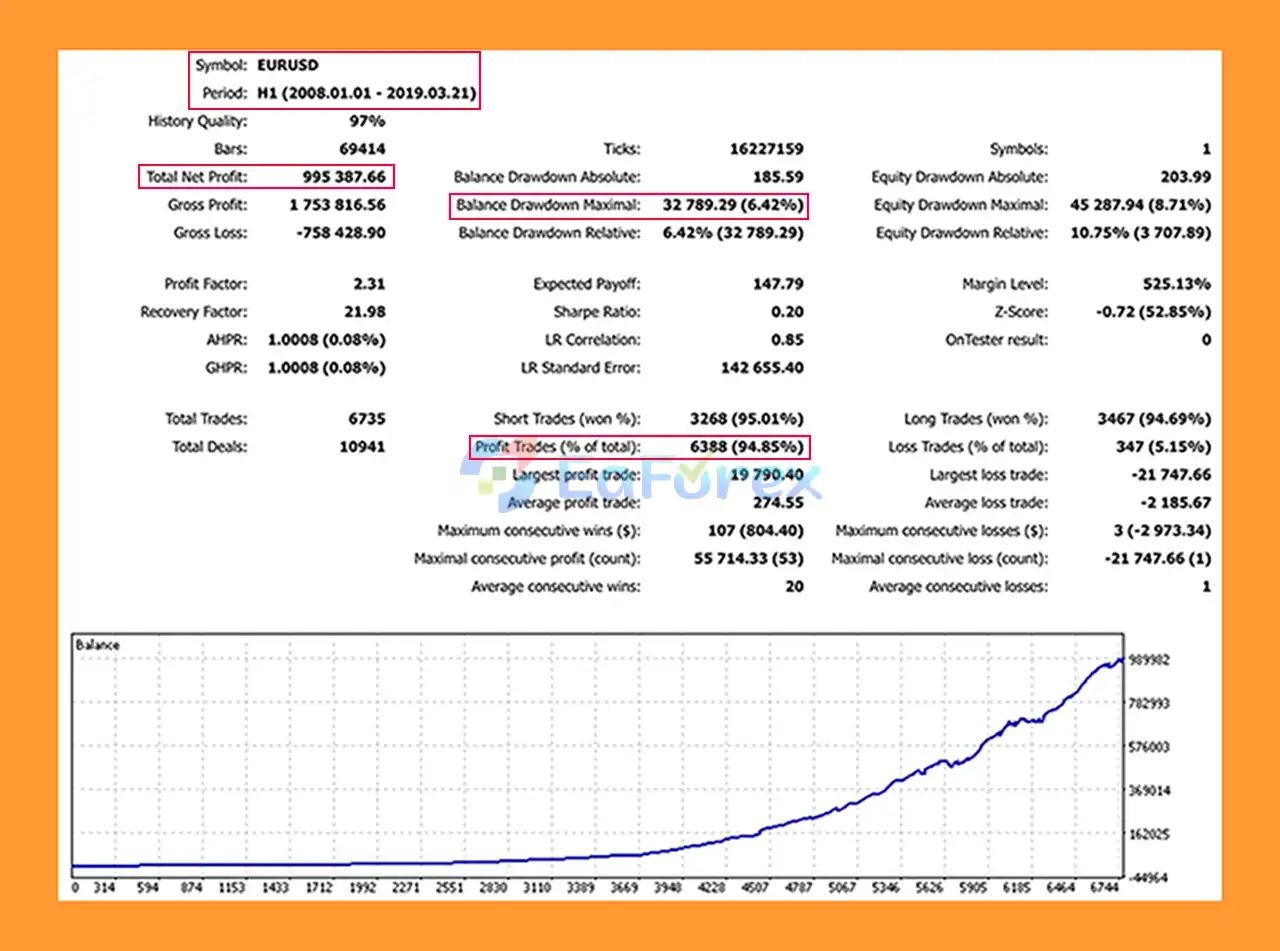Click the Balance Drawdown Maximal value
This screenshot has height=951, width=1280.
732,206
